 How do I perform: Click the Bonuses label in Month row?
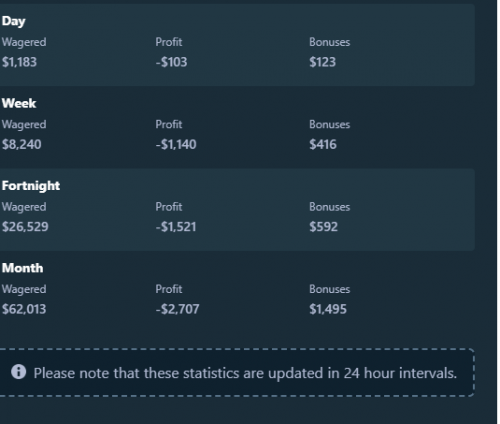pos(330,289)
